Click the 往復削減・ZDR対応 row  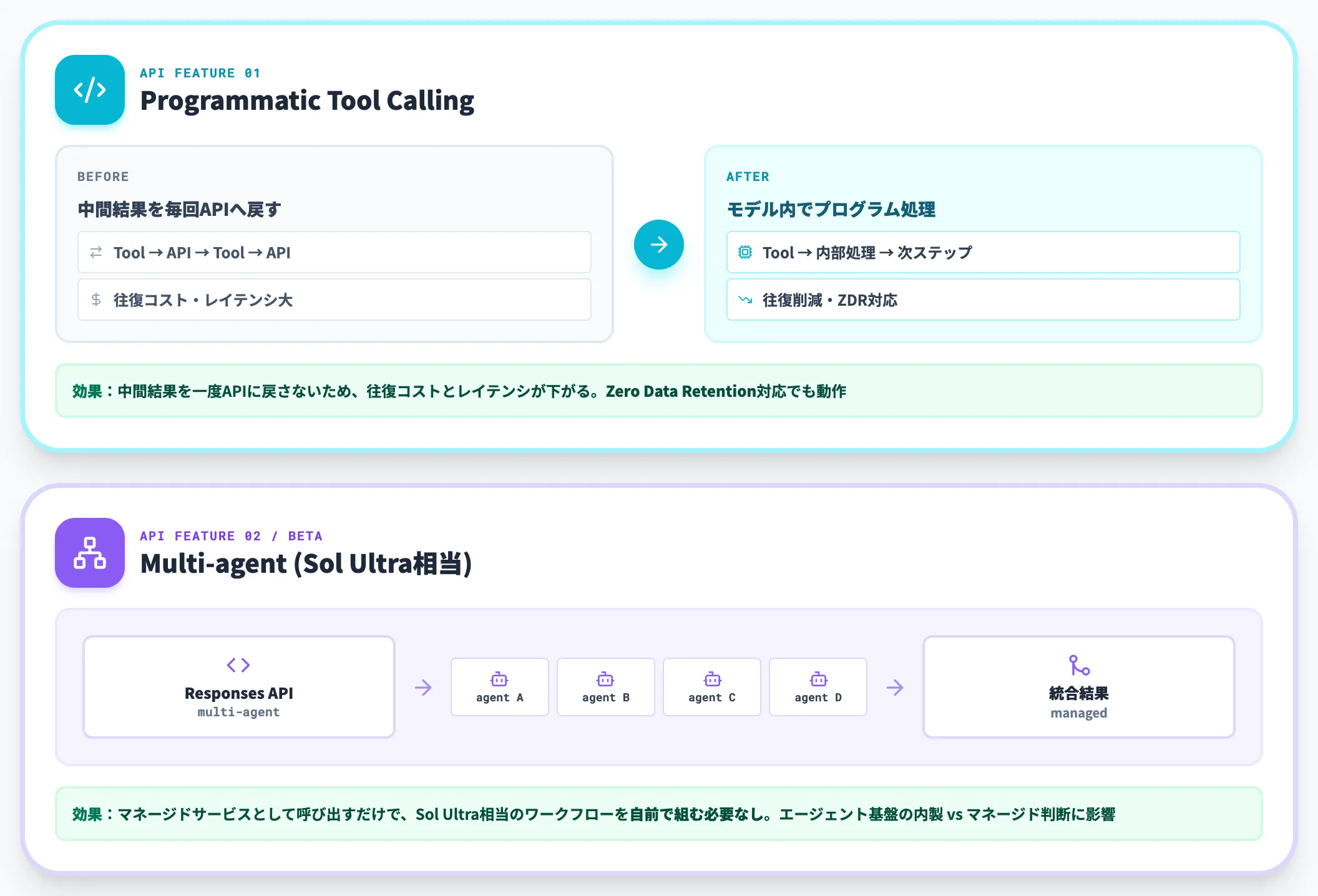984,299
